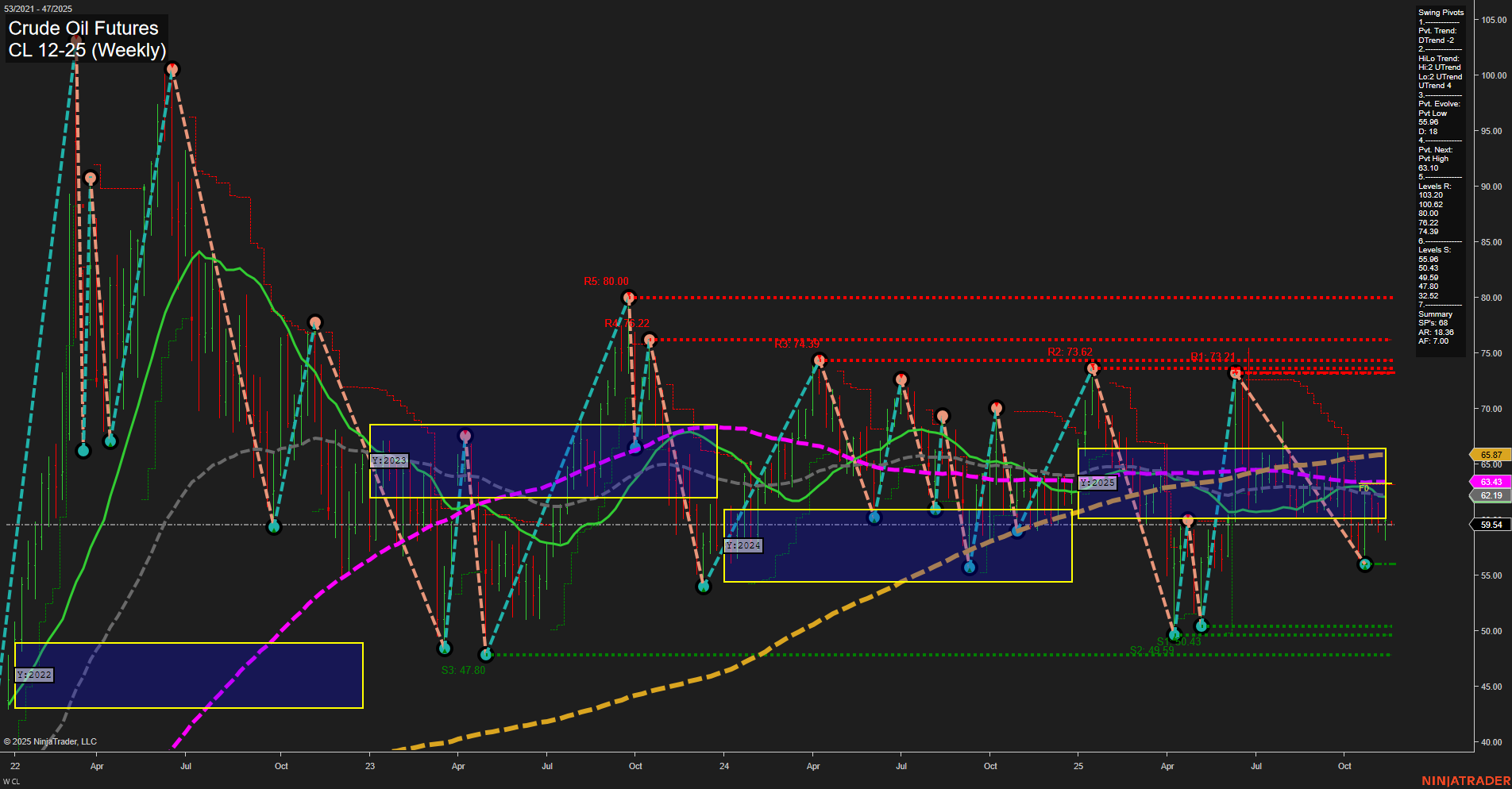Image resolution: width=1512 pixels, height=789 pixels.
Task: Click the yellow 65.87 price marker
Action: [x=1491, y=454]
